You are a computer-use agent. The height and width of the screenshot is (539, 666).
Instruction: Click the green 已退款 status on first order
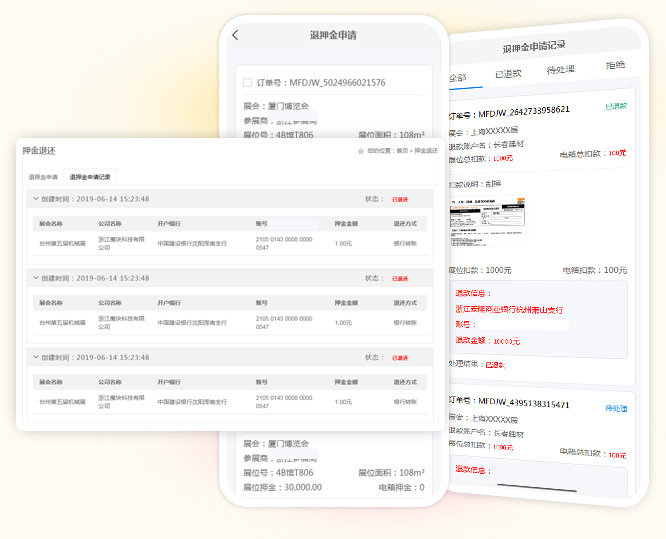(616, 105)
